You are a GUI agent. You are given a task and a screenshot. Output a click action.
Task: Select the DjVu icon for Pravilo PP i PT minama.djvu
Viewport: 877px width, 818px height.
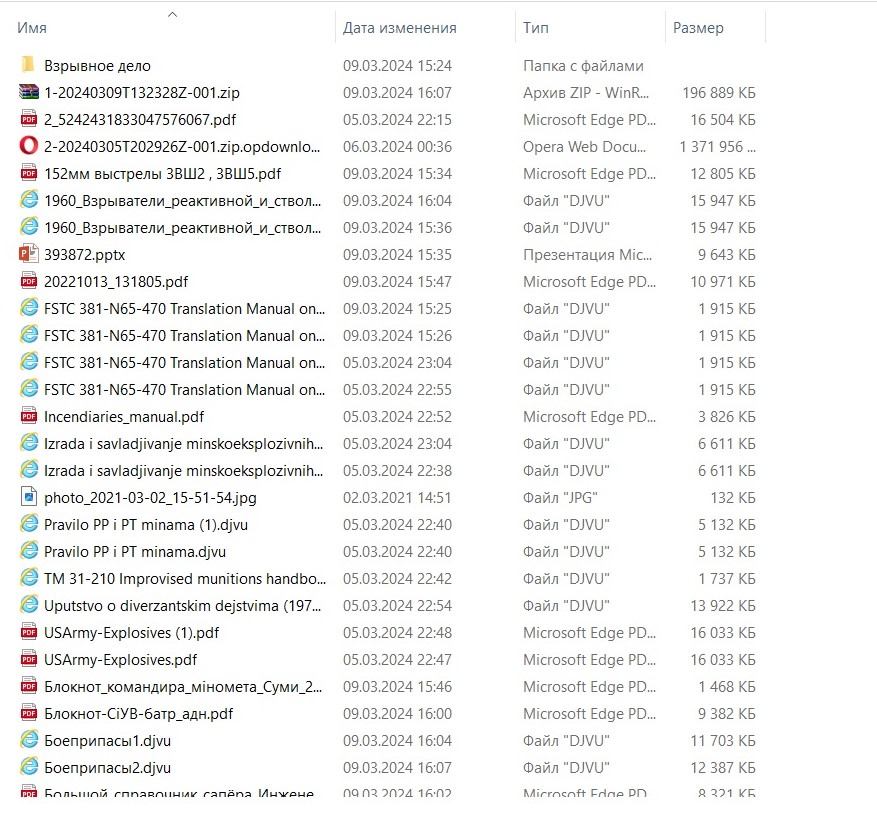[x=28, y=552]
